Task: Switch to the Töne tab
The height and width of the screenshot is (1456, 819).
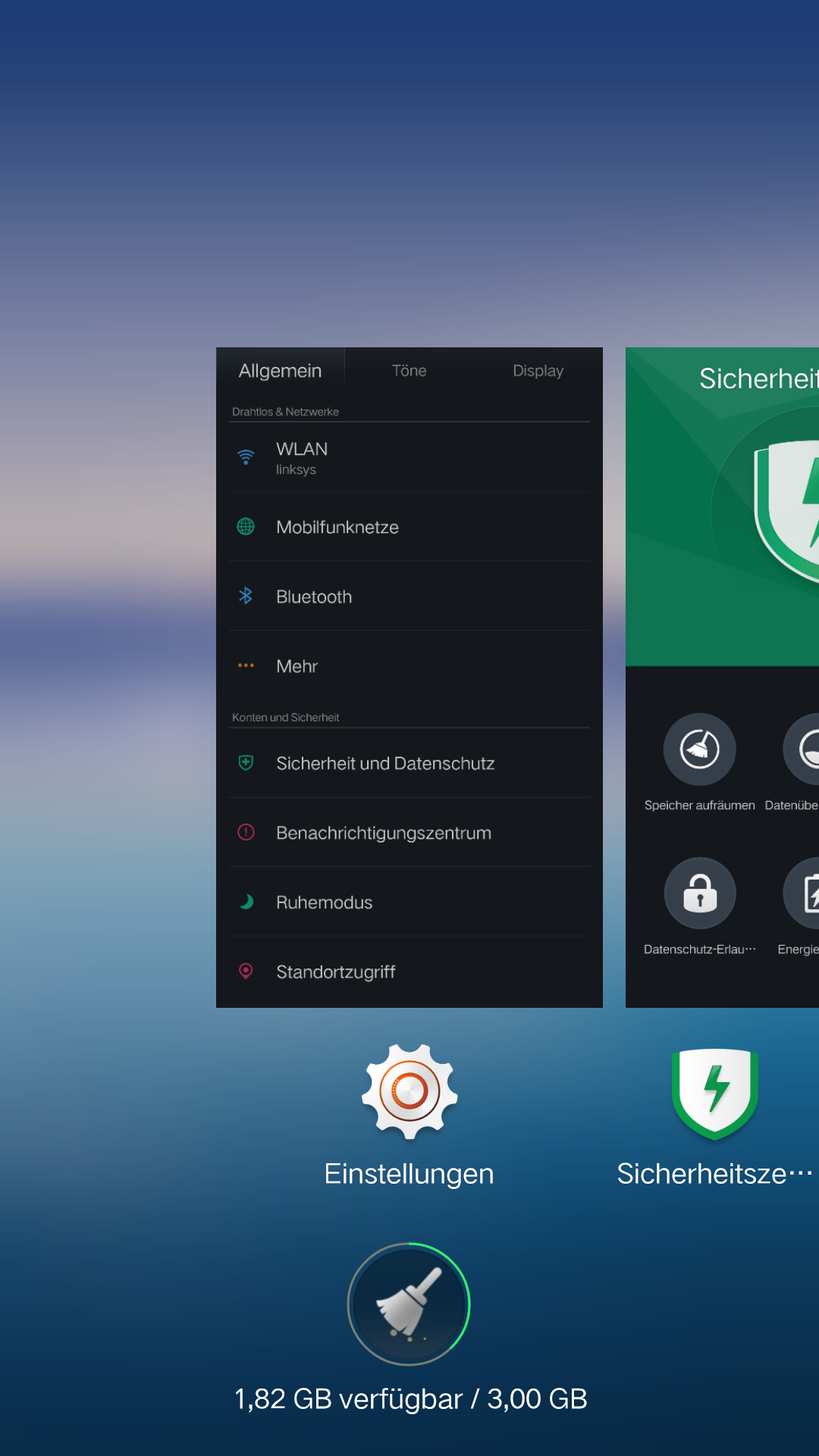Action: (x=409, y=371)
